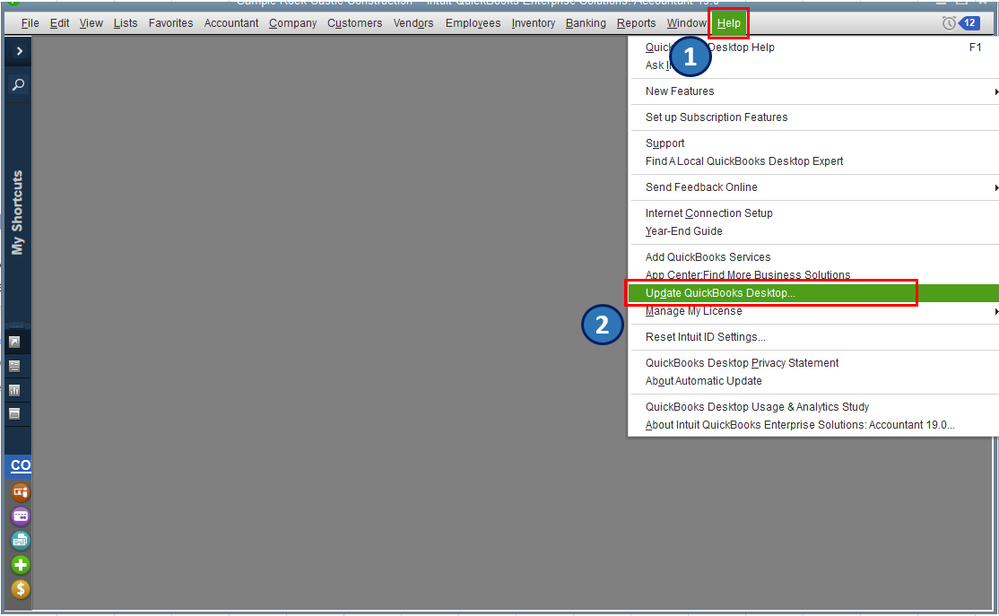The width and height of the screenshot is (999, 616).
Task: Choose App Center: Find More Business Solutions
Action: [x=814, y=275]
